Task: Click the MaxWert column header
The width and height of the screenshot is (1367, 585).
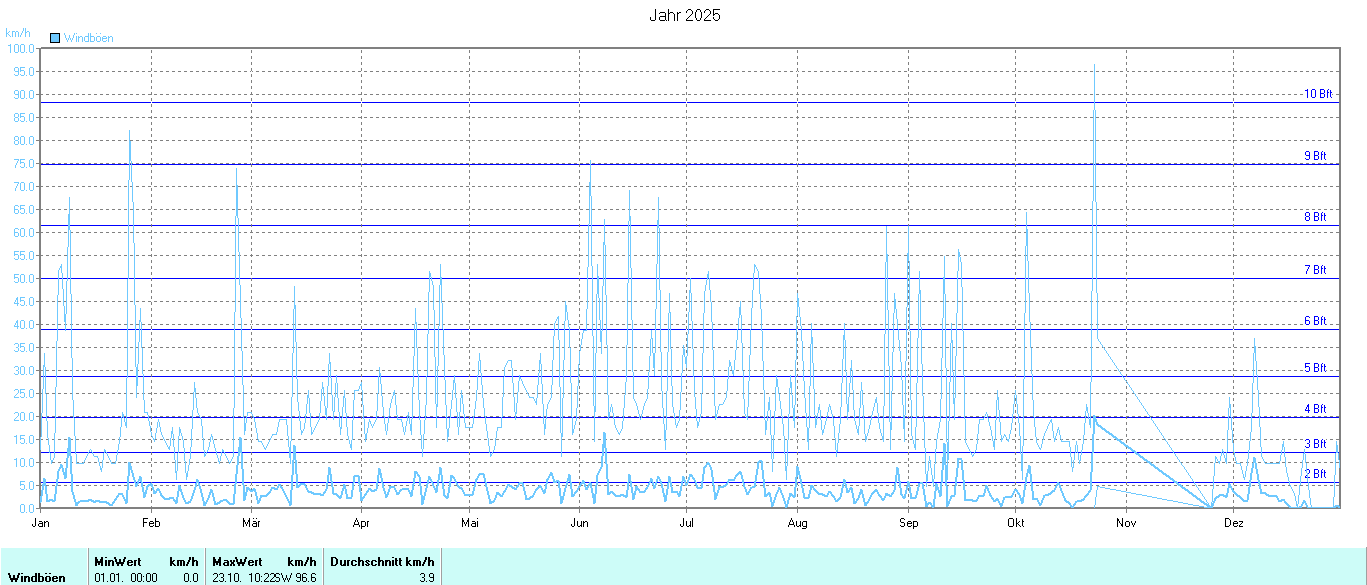Action: tap(234, 562)
